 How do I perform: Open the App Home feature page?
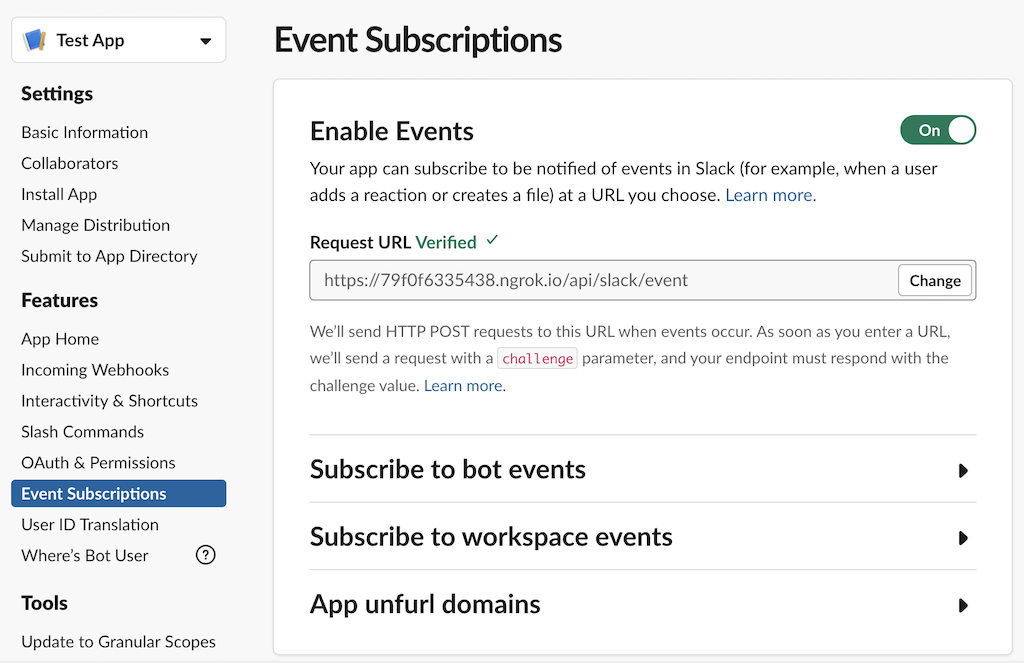(60, 339)
